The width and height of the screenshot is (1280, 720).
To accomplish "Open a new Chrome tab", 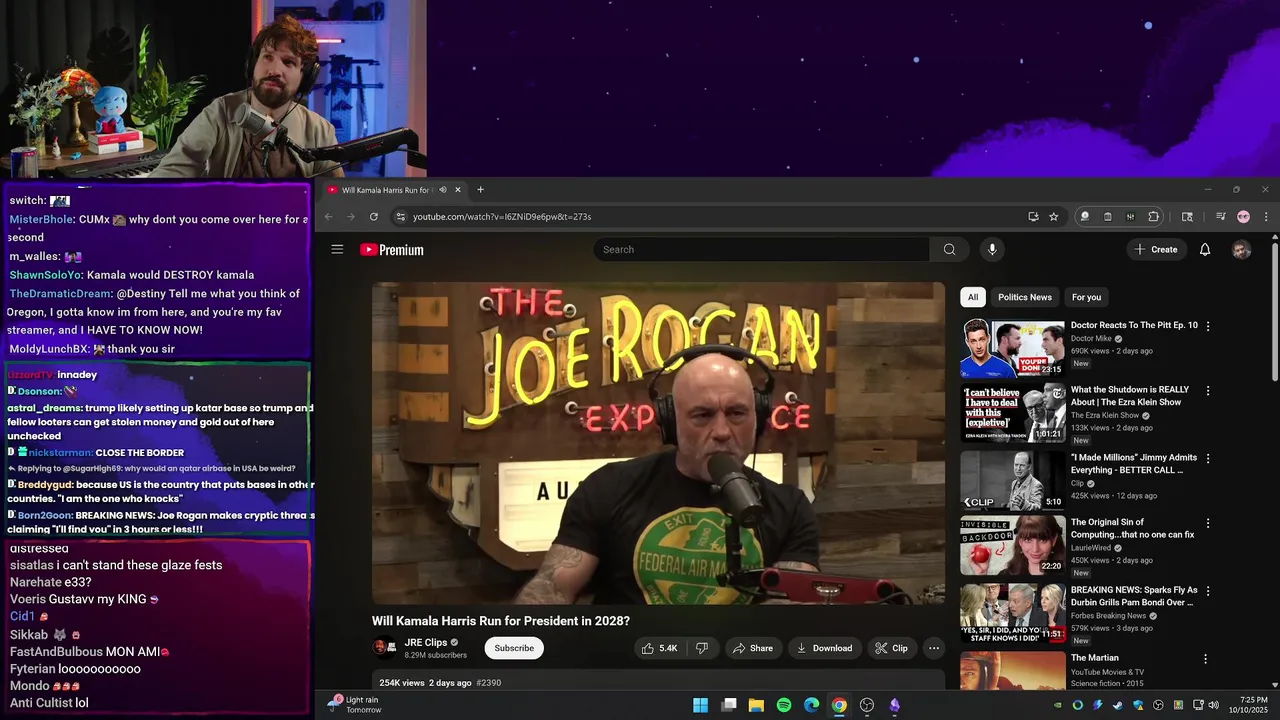I will coord(480,190).
